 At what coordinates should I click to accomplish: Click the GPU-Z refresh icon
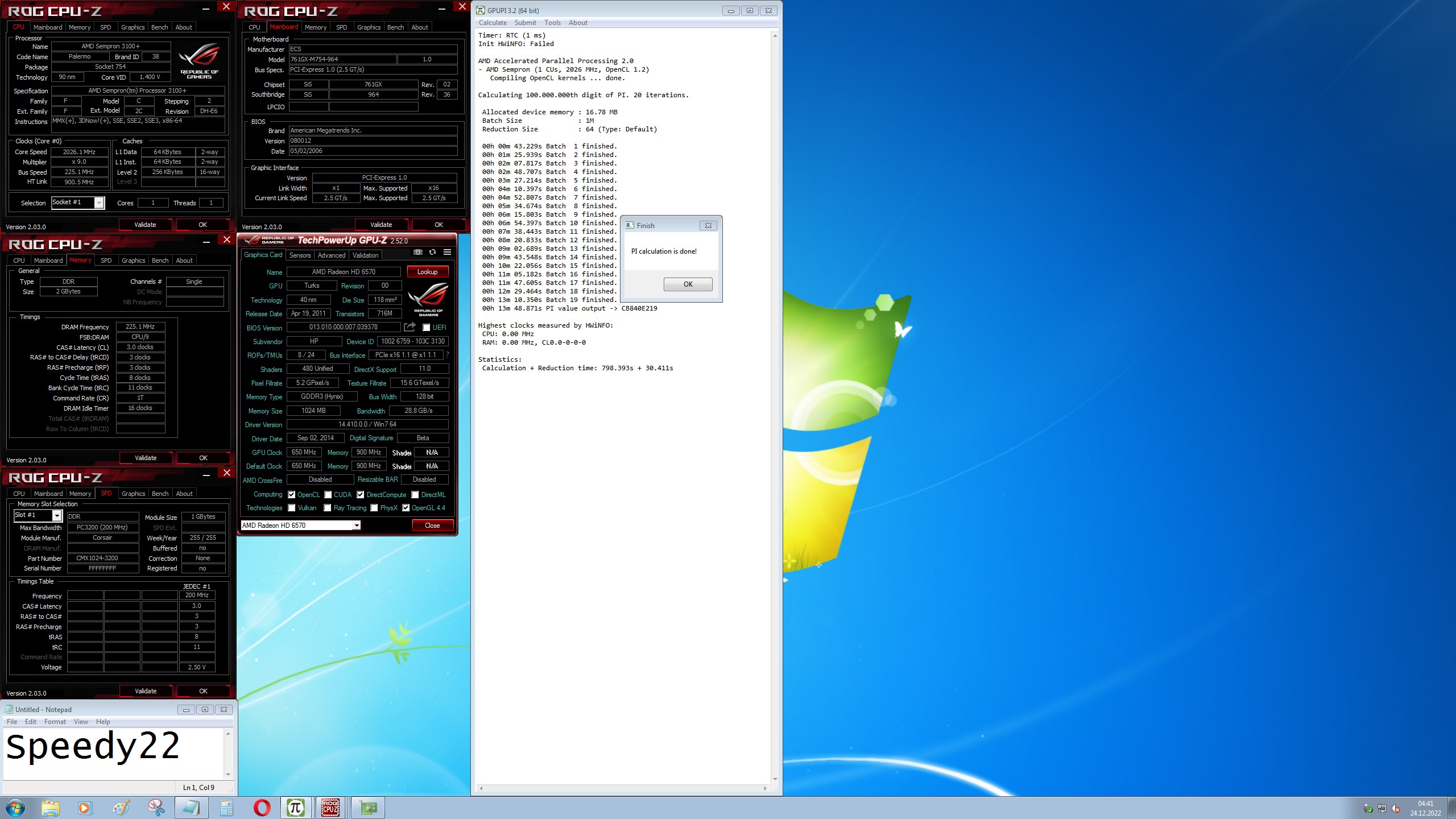coord(433,253)
